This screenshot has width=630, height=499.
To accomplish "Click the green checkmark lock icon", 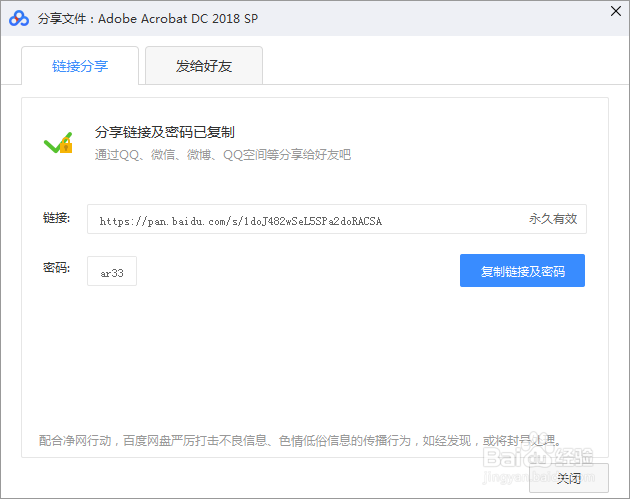I will point(58,143).
